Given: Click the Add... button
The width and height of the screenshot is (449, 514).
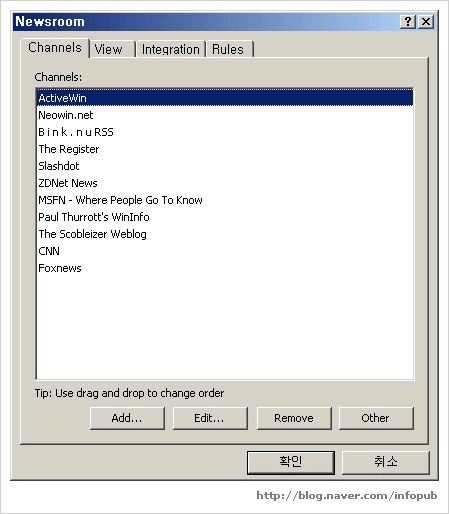Looking at the screenshot, I should pos(127,418).
